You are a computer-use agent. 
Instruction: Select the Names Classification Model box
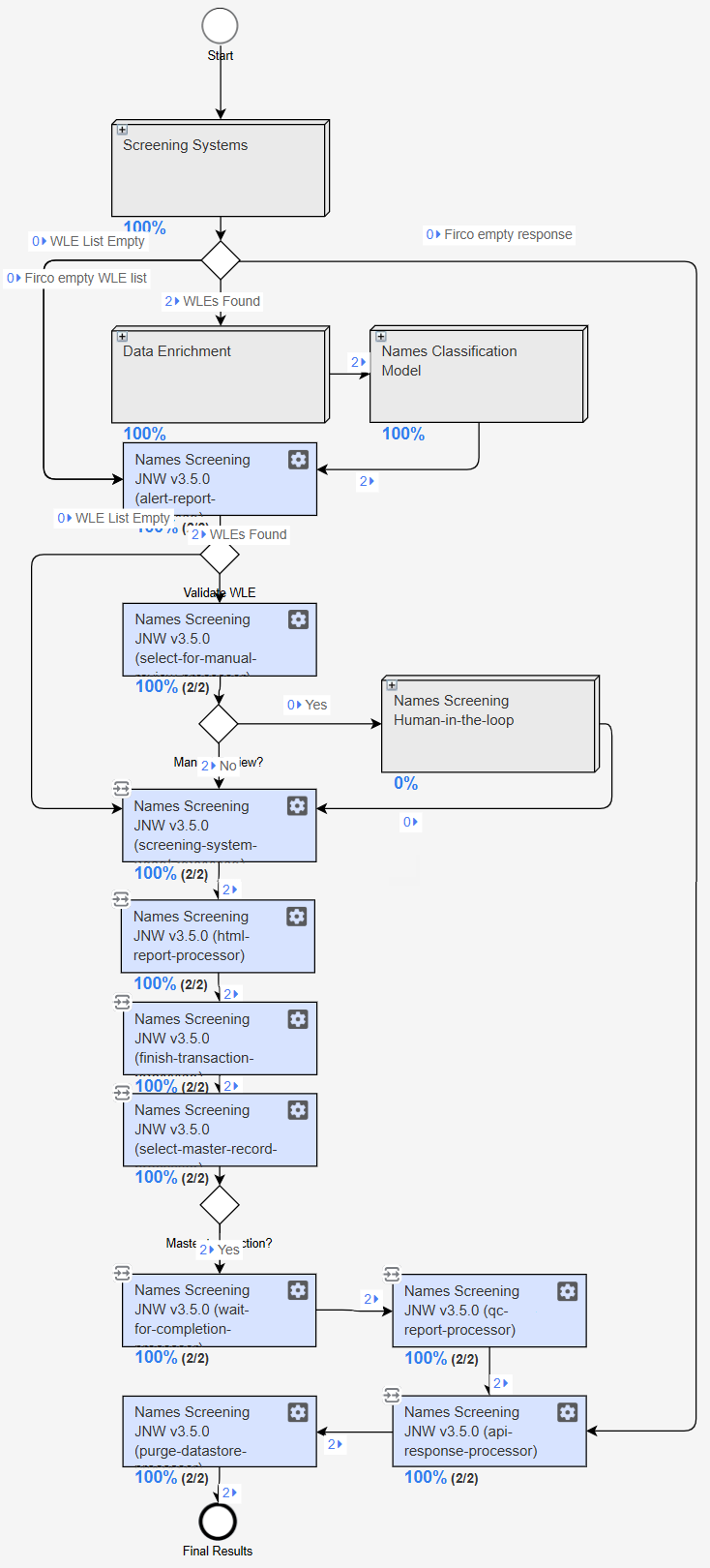click(479, 375)
